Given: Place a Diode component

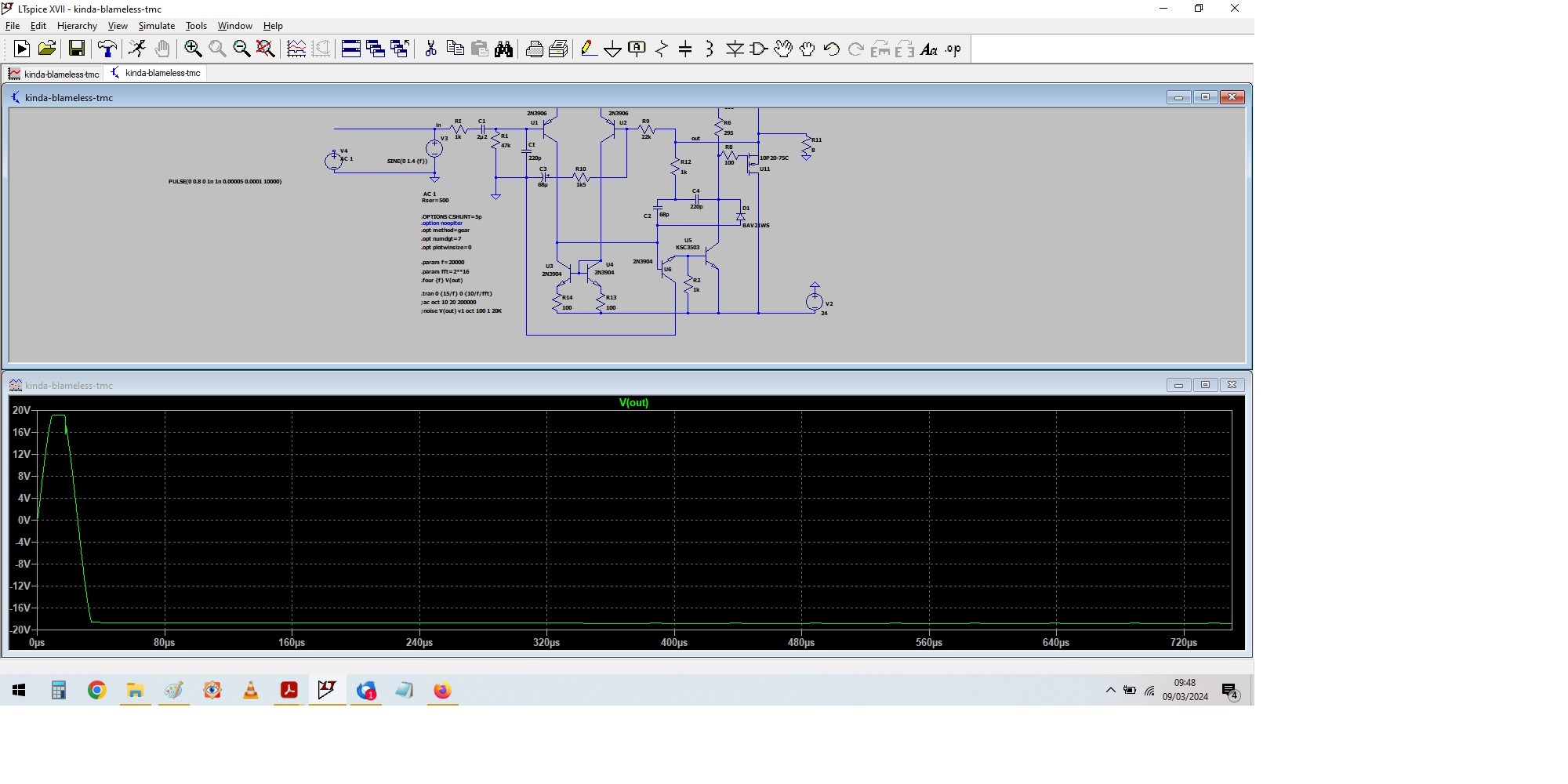Looking at the screenshot, I should point(735,49).
